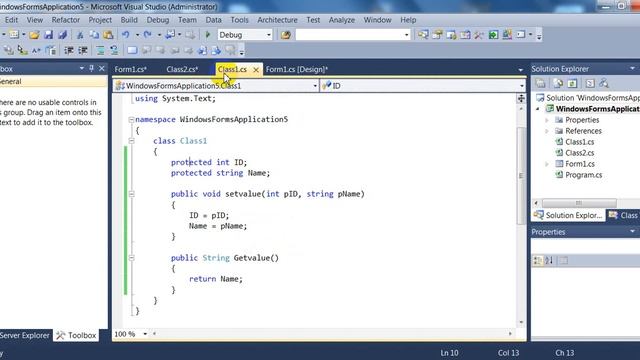
Task: Copy selection using the toolbar
Action: (x=94, y=35)
